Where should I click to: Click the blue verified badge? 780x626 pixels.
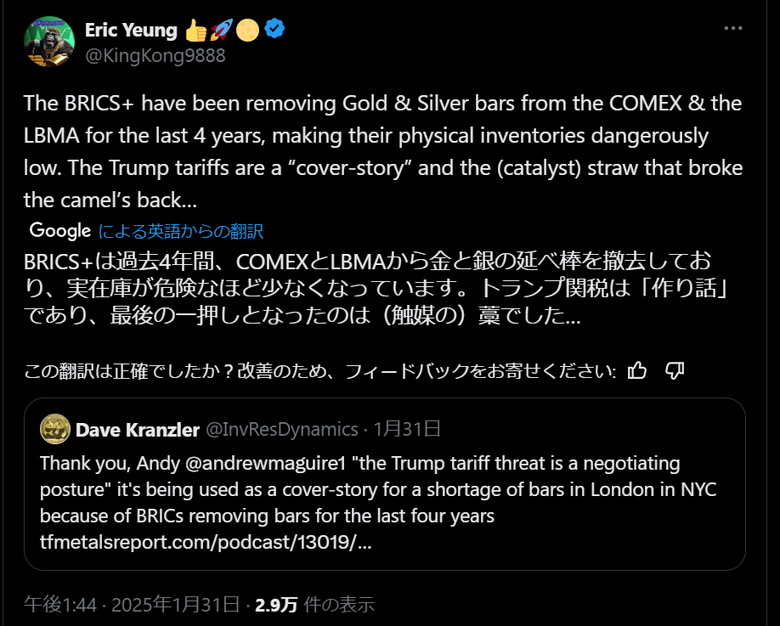pos(274,29)
